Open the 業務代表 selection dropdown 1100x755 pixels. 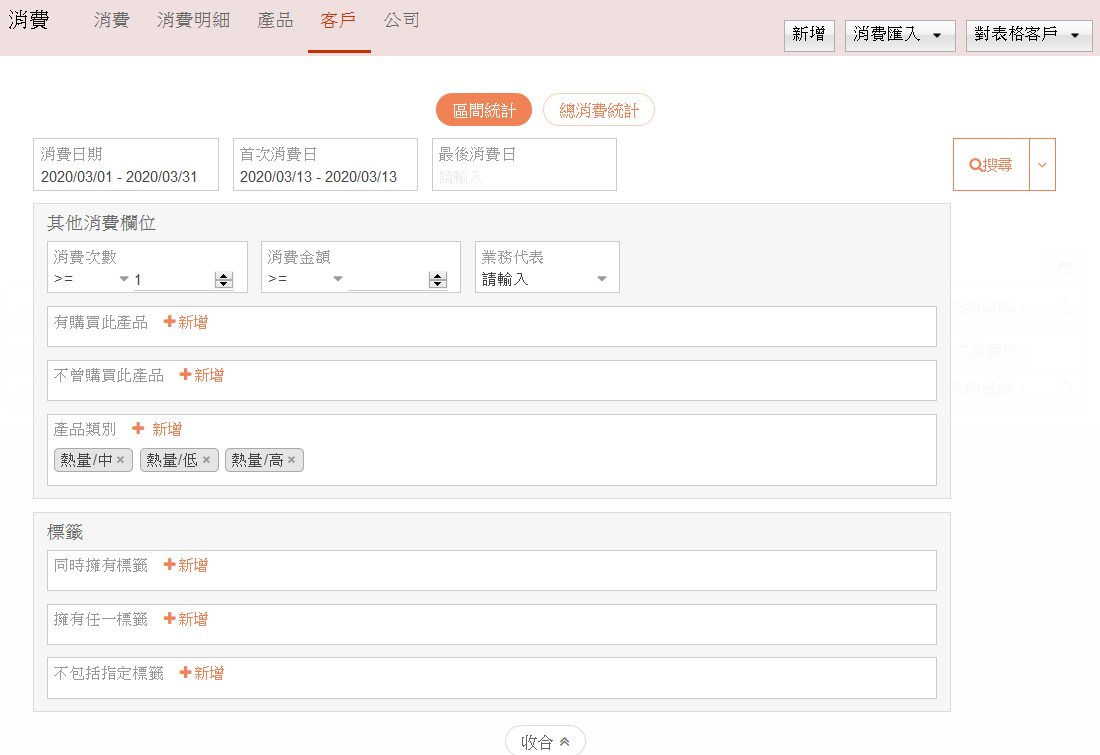[546, 279]
